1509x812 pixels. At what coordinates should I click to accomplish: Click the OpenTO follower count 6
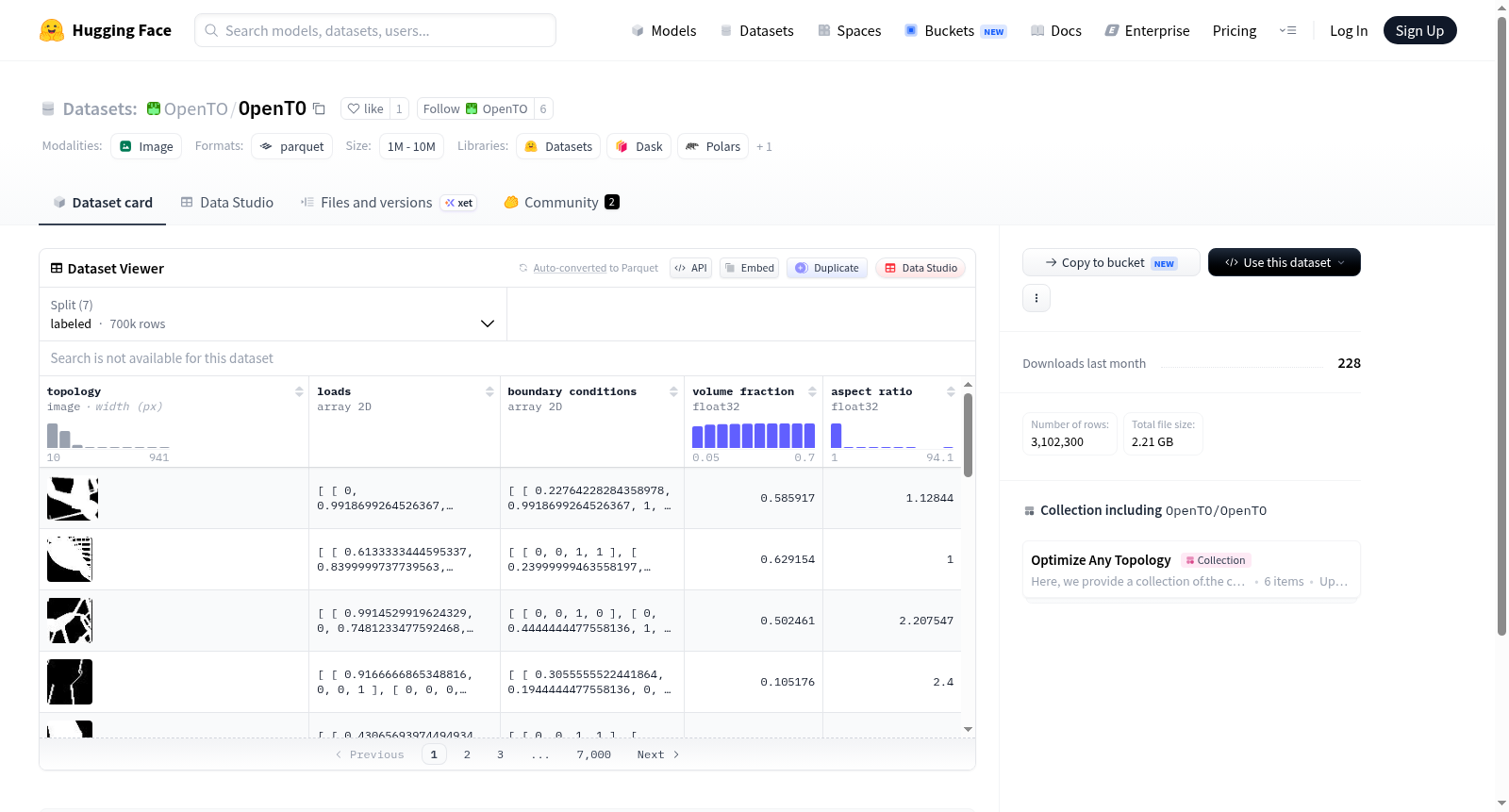[x=543, y=108]
